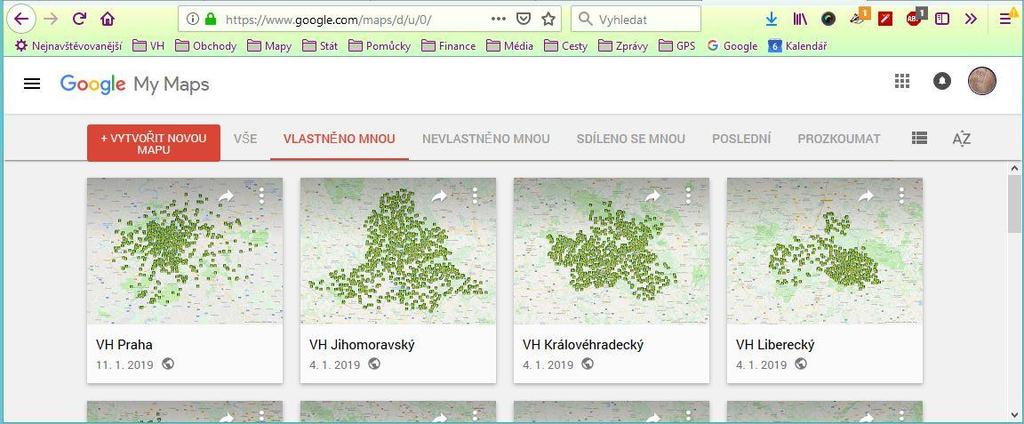Show more toolbar tools chevron
Image resolution: width=1024 pixels, height=424 pixels.
[970, 20]
